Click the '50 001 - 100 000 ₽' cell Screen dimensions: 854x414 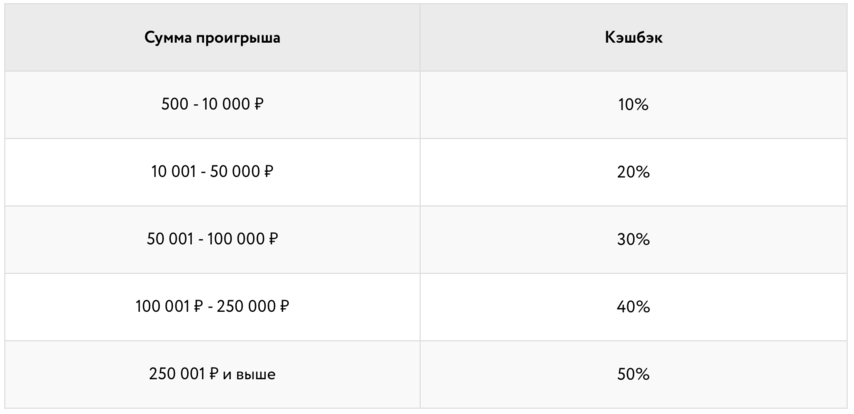212,240
